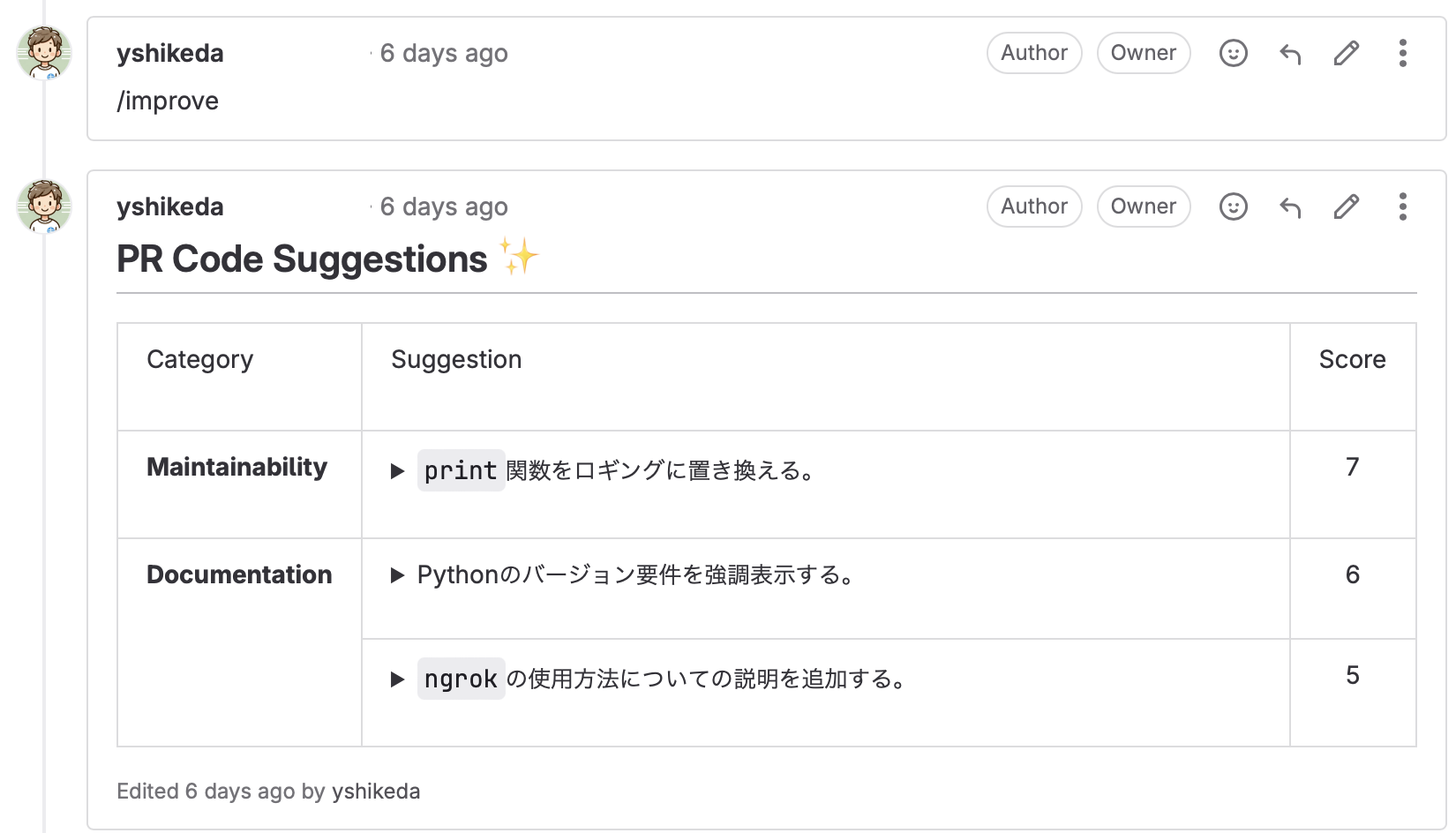Add an emoji reaction to PR Code Suggestions comment
1456x833 pixels.
[1233, 206]
